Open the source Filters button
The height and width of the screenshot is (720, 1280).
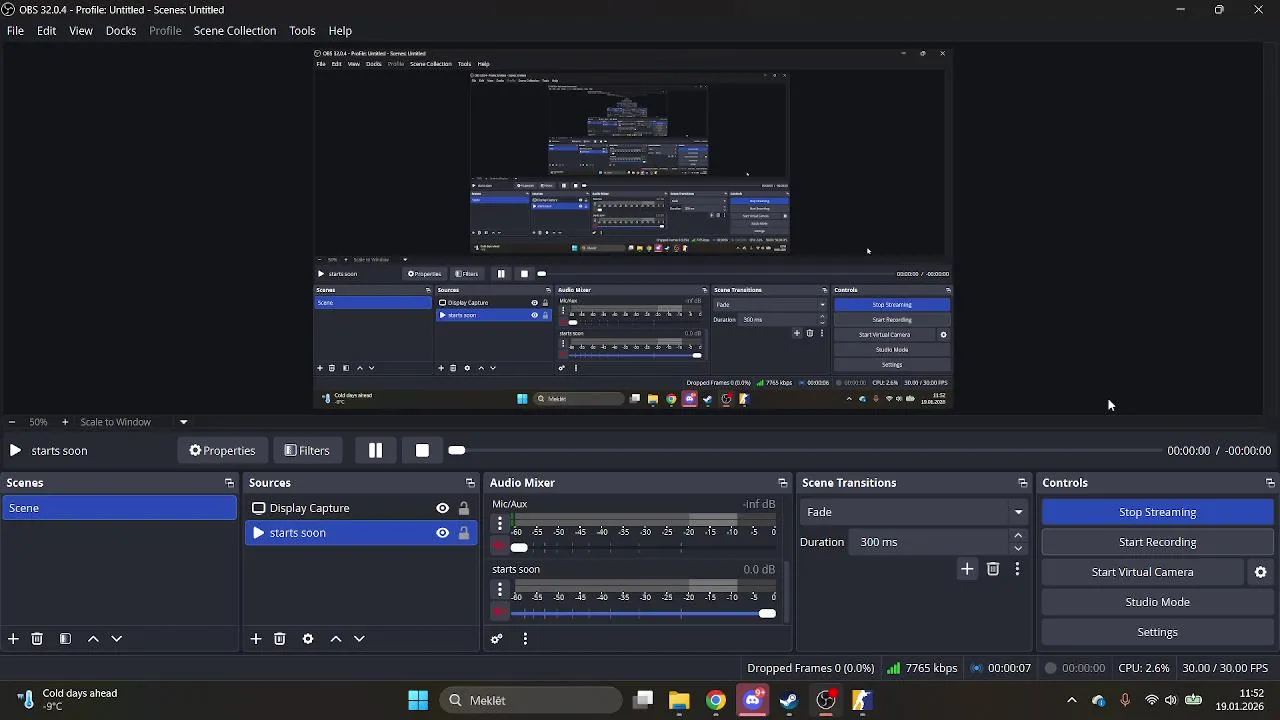(x=306, y=451)
